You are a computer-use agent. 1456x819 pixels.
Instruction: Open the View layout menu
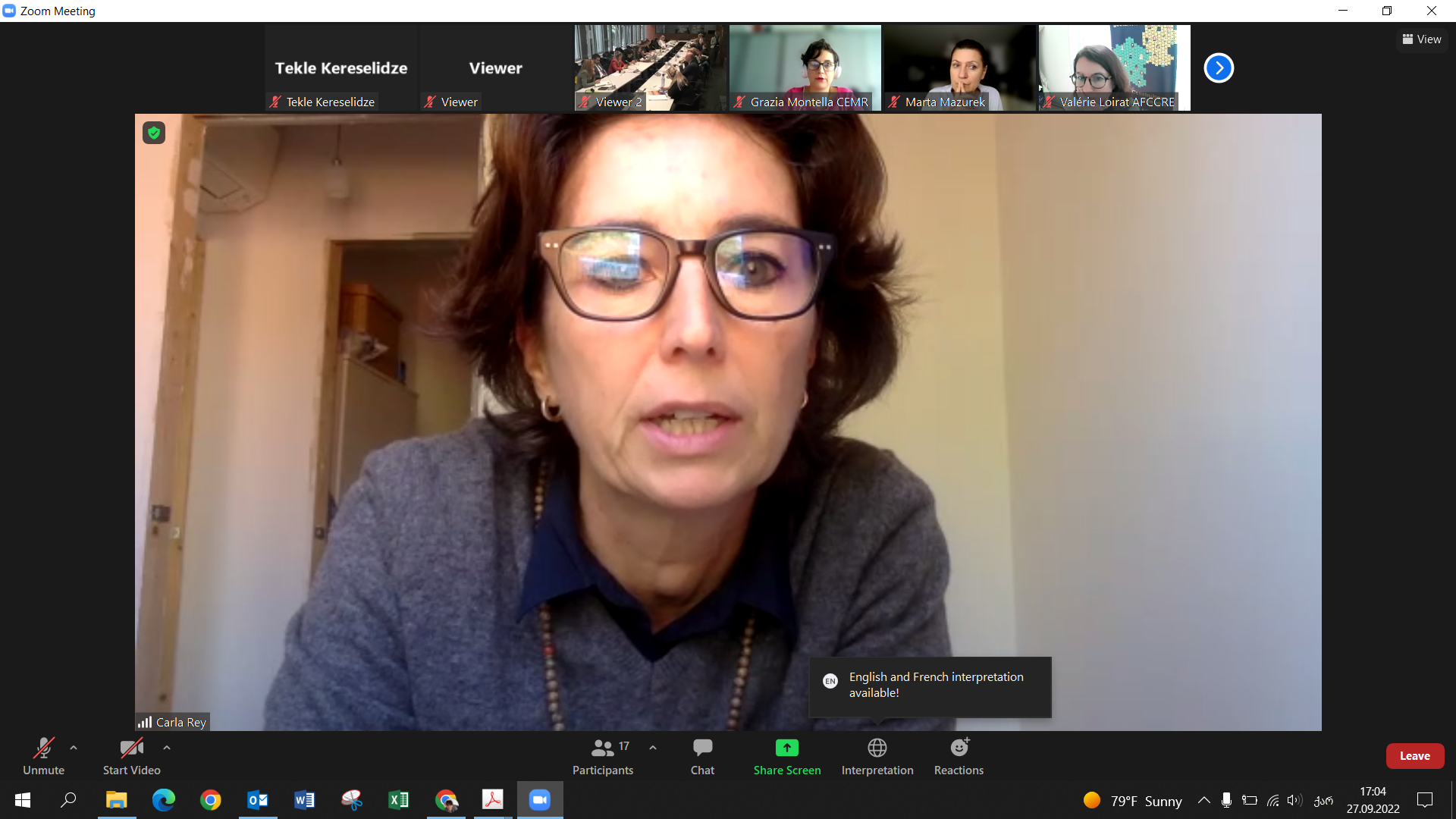(x=1422, y=39)
